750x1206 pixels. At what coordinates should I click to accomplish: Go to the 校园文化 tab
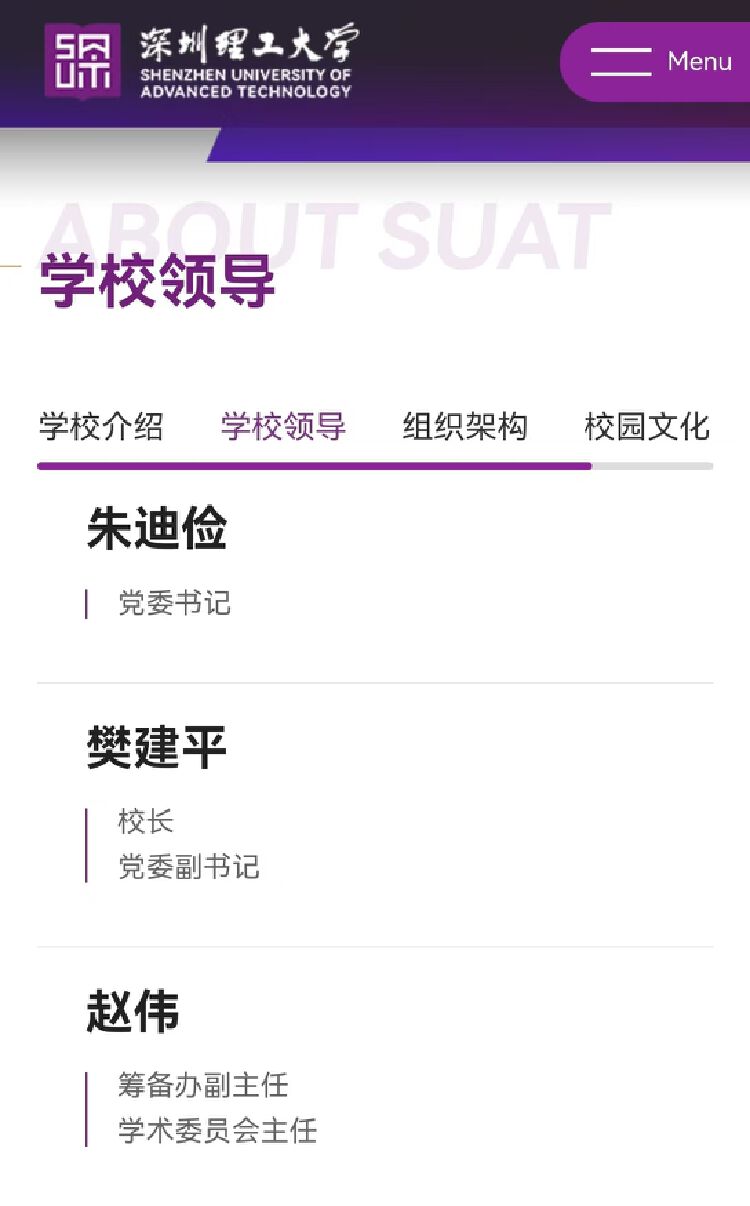[x=647, y=427]
